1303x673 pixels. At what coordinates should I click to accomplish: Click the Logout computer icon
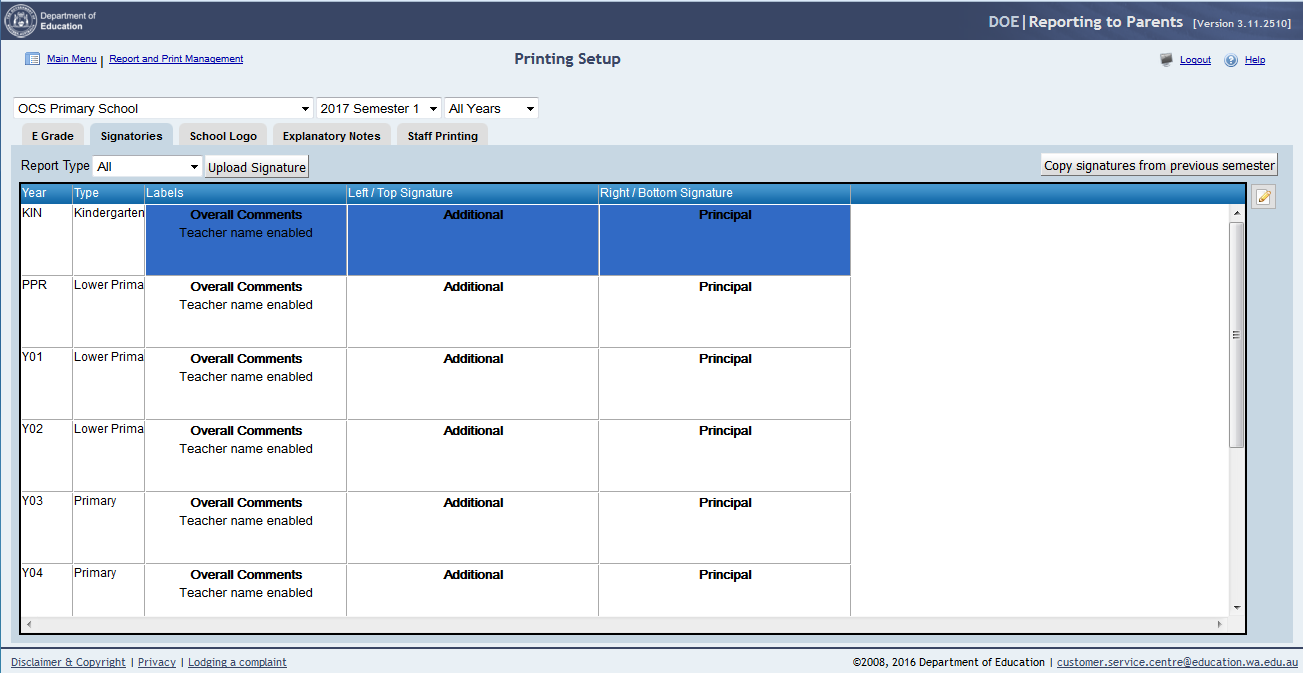coord(1166,60)
